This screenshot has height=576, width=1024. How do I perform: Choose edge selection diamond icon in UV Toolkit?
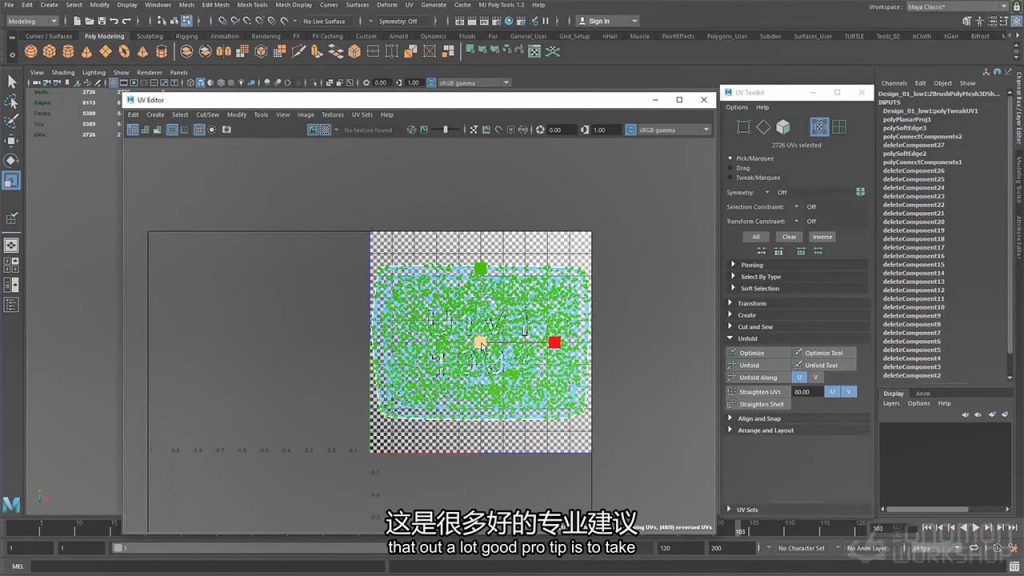(763, 127)
